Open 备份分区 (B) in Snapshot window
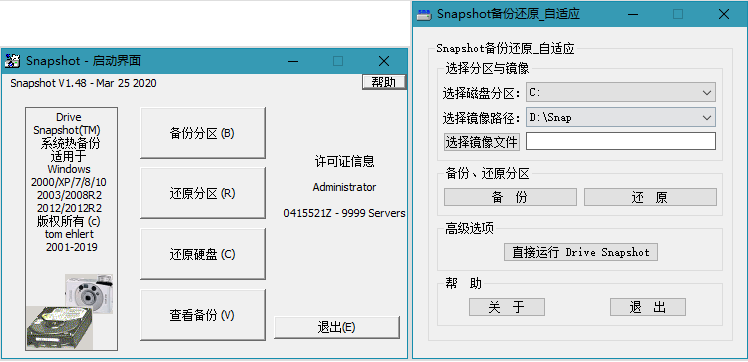This screenshot has width=748, height=362. 203,133
